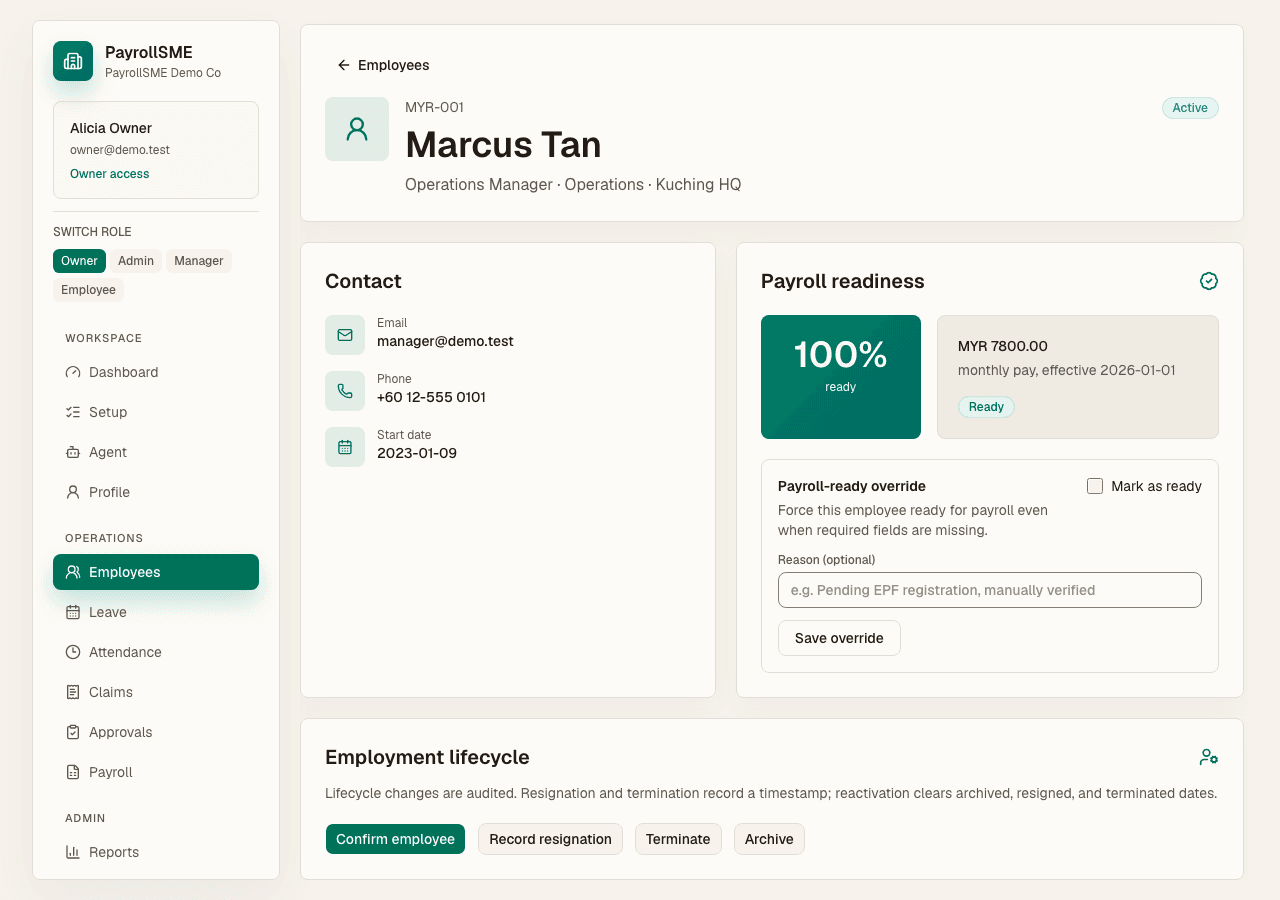
Task: Click the Terminate button
Action: point(678,839)
